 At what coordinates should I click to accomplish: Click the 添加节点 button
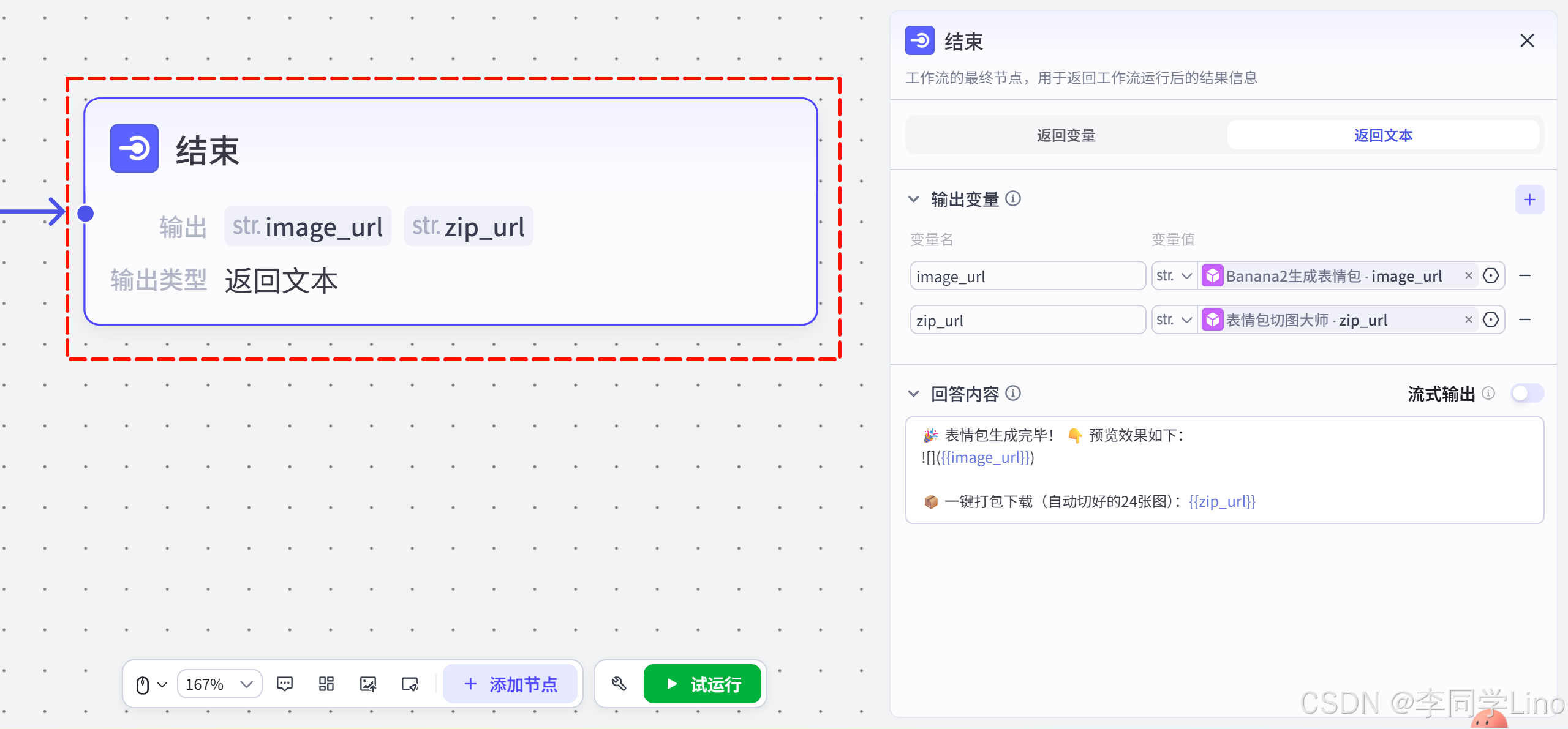(510, 684)
